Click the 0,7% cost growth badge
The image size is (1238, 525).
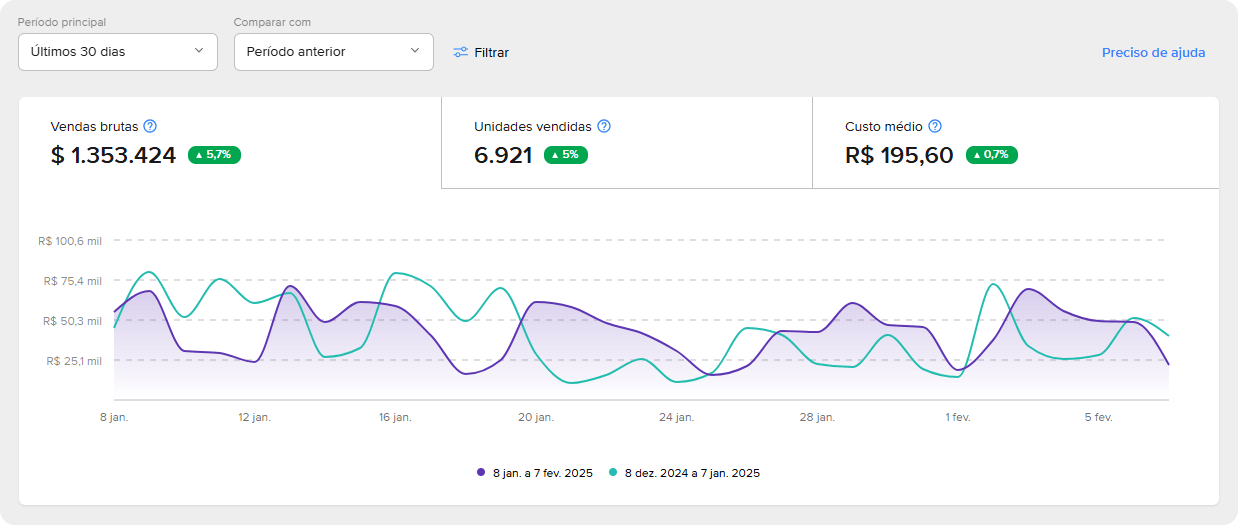pyautogui.click(x=991, y=155)
